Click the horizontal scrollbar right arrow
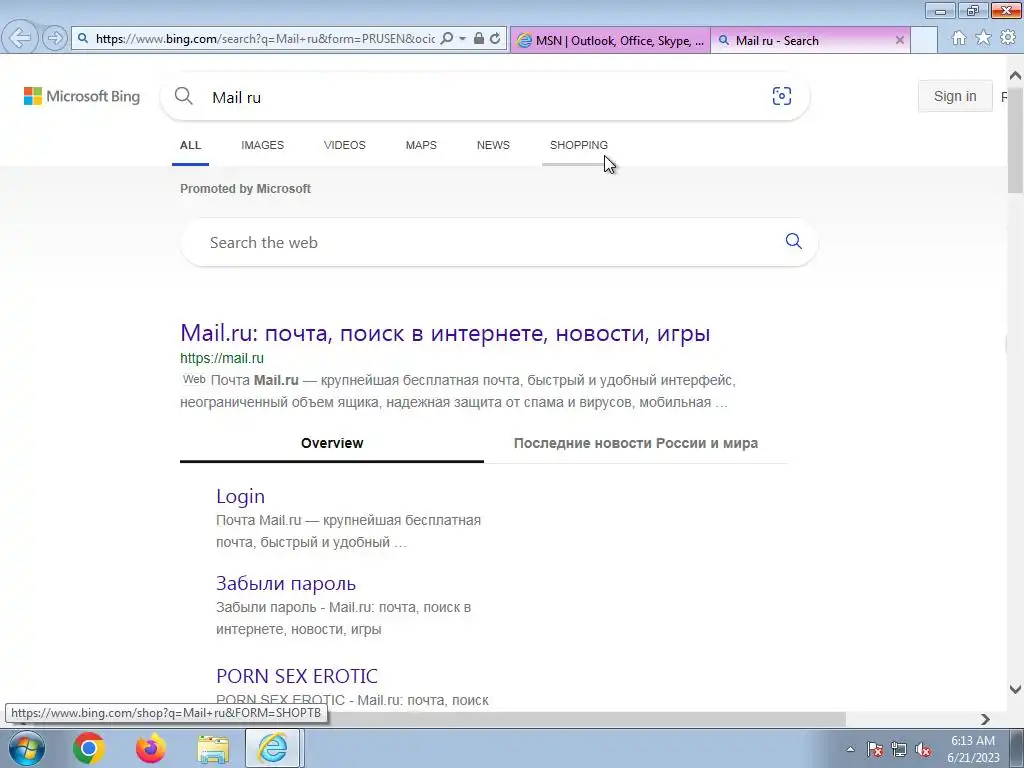 pyautogui.click(x=985, y=719)
